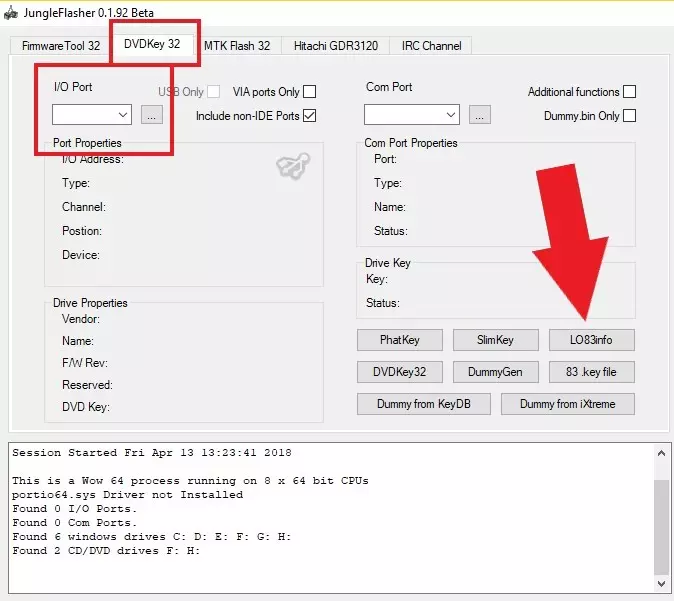Click 'Found 0 I/O Ports.' log line
Screen dimensions: 674x601
point(74,509)
